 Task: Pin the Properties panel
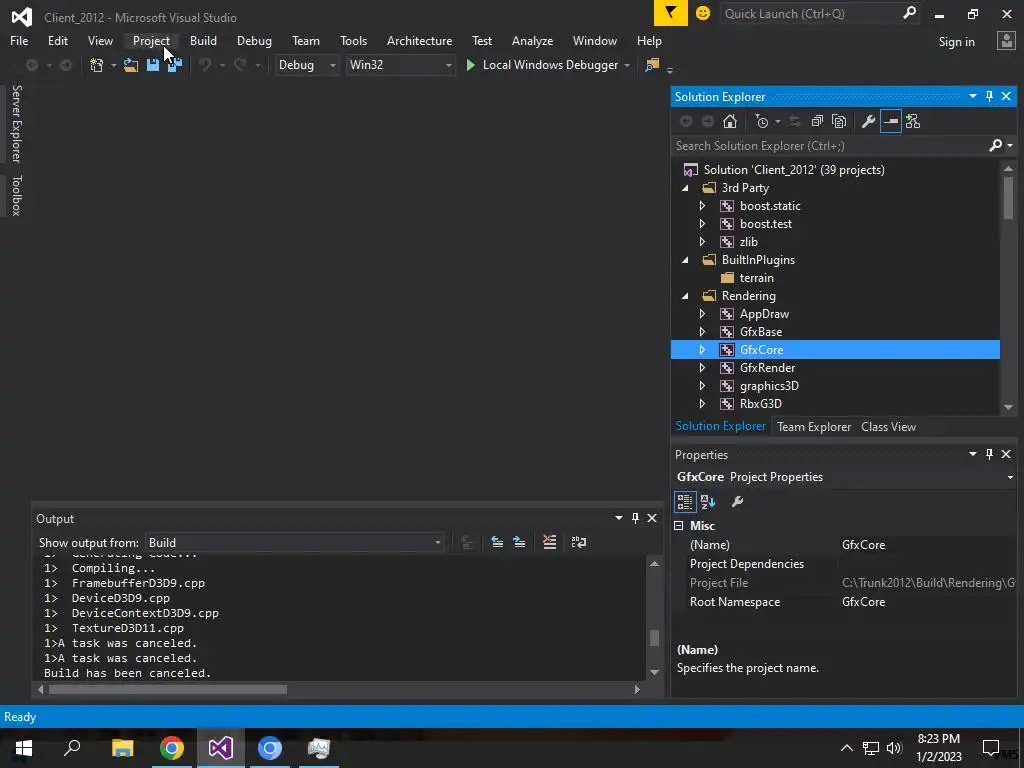(x=989, y=455)
